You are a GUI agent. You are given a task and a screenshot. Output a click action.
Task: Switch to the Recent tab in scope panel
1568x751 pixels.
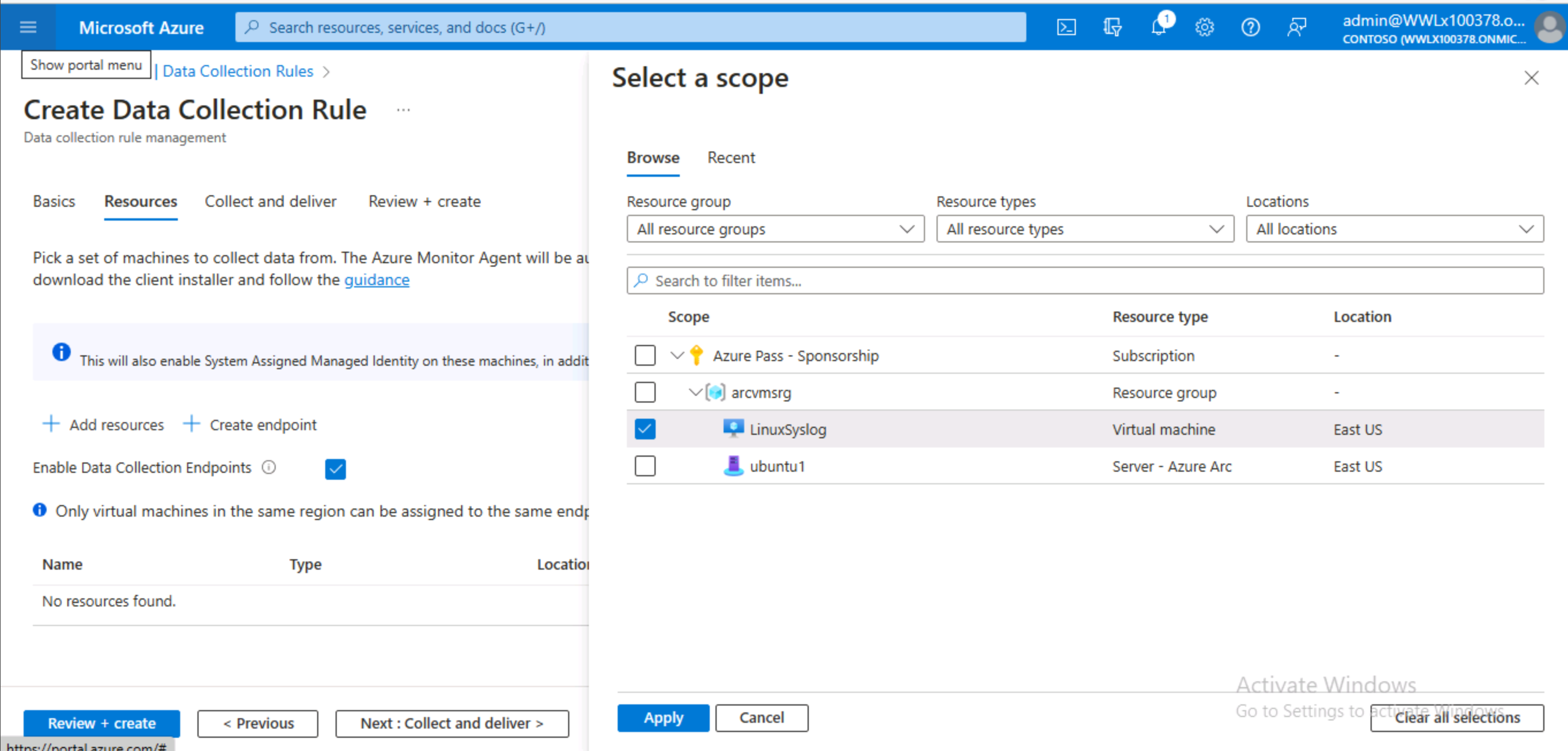(730, 157)
